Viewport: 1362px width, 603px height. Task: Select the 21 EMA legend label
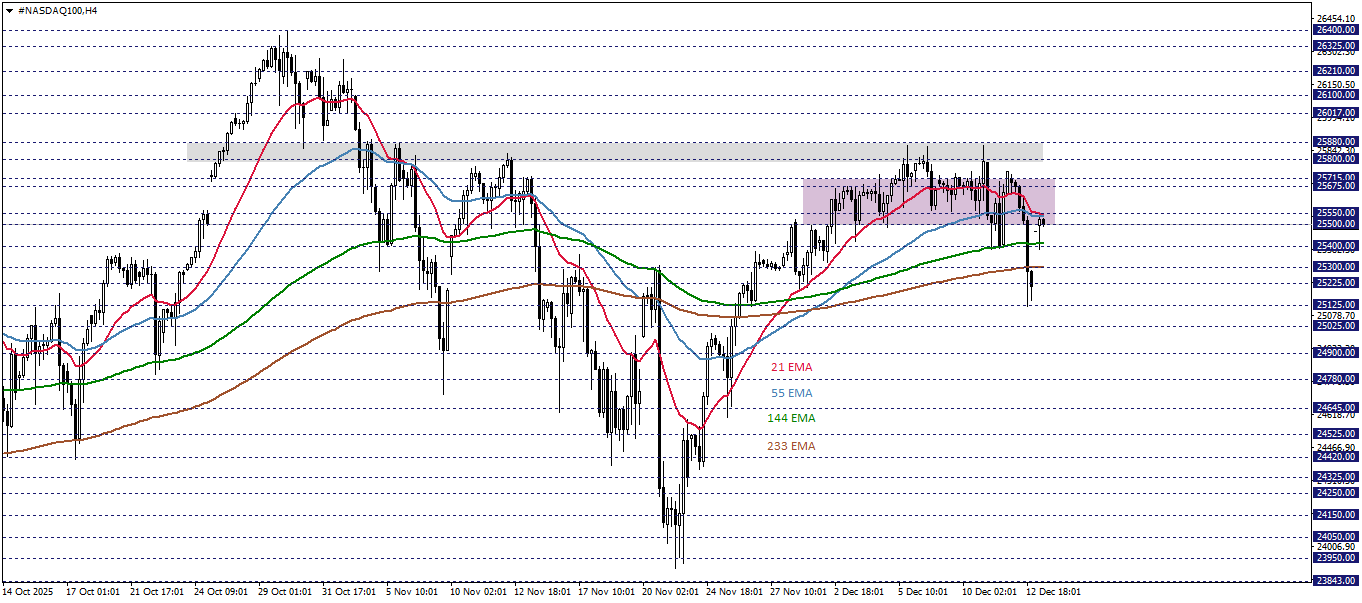pos(790,367)
